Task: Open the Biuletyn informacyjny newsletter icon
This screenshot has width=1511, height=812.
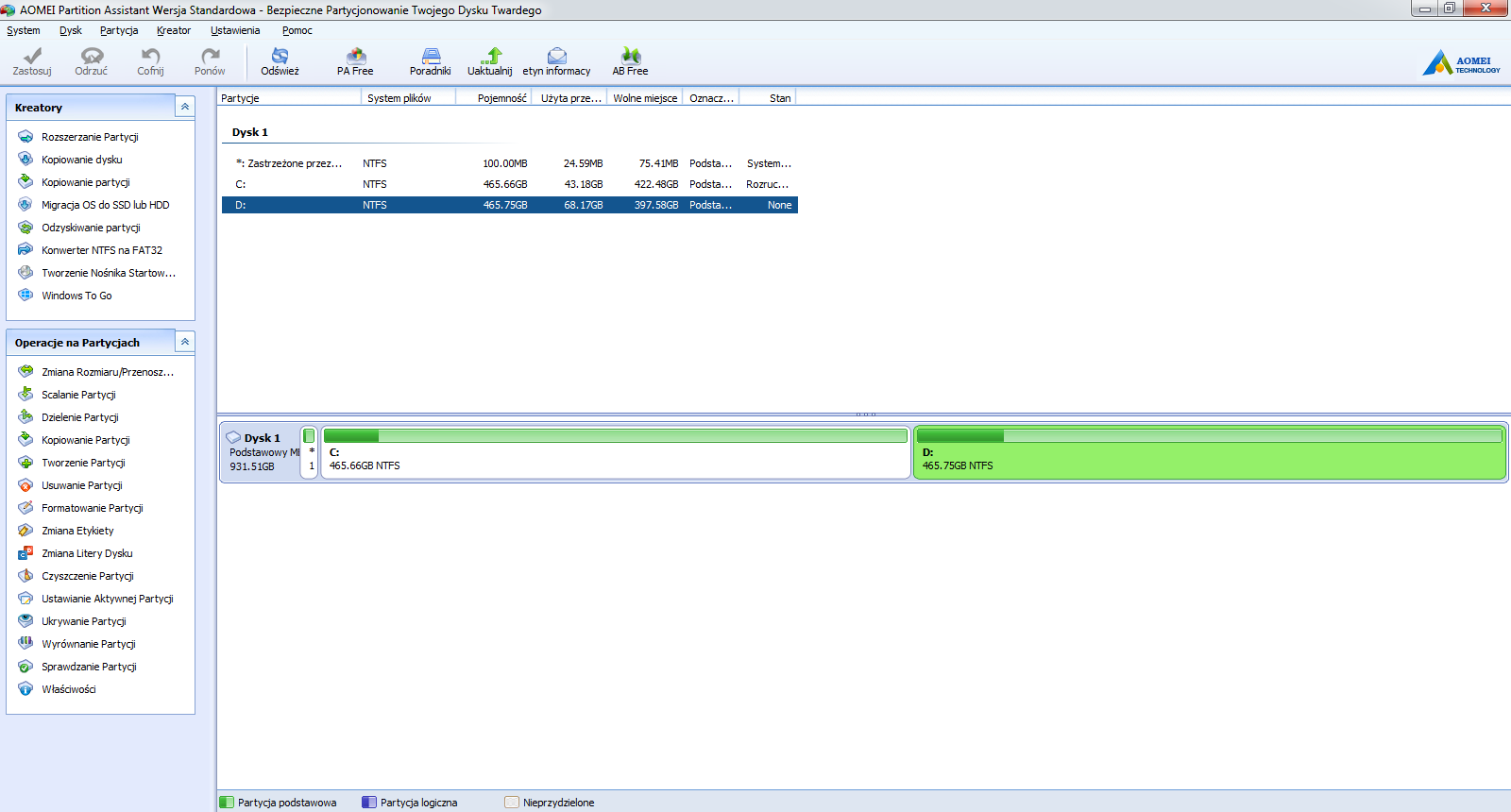Action: pyautogui.click(x=556, y=56)
